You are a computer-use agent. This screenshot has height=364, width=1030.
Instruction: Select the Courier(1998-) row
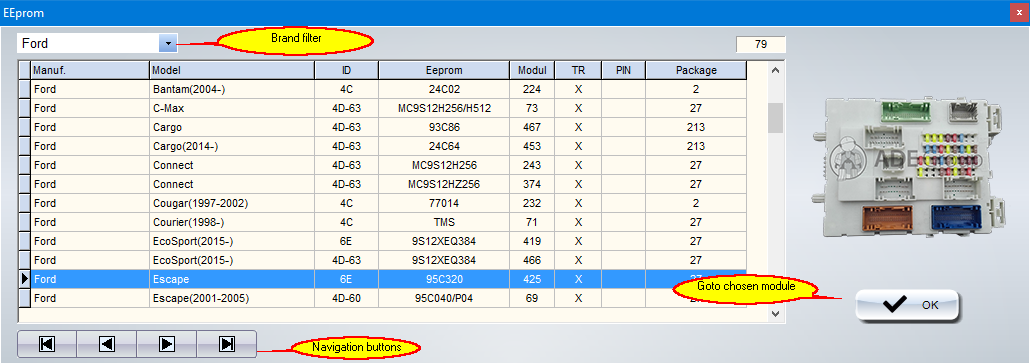point(382,223)
